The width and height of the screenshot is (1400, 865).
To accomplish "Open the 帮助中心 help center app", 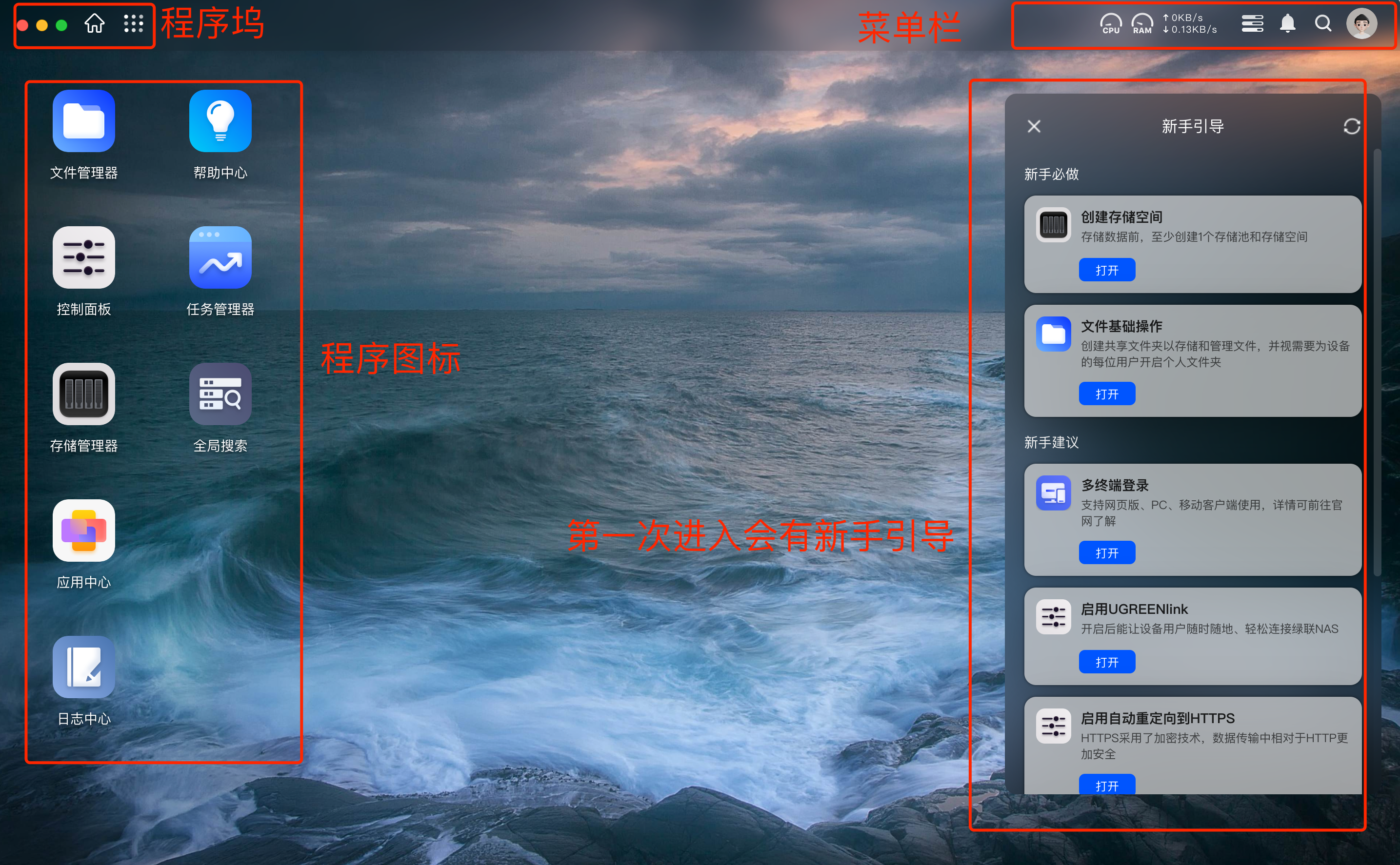I will point(220,121).
